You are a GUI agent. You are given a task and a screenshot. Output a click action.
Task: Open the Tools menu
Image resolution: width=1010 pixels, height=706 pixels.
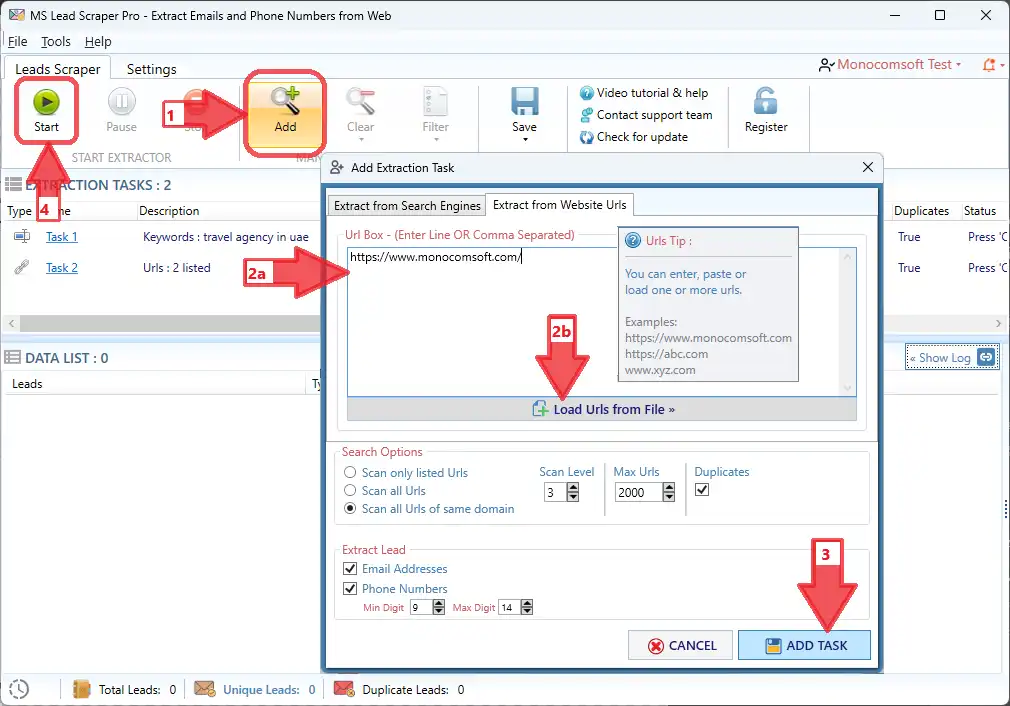pyautogui.click(x=56, y=41)
